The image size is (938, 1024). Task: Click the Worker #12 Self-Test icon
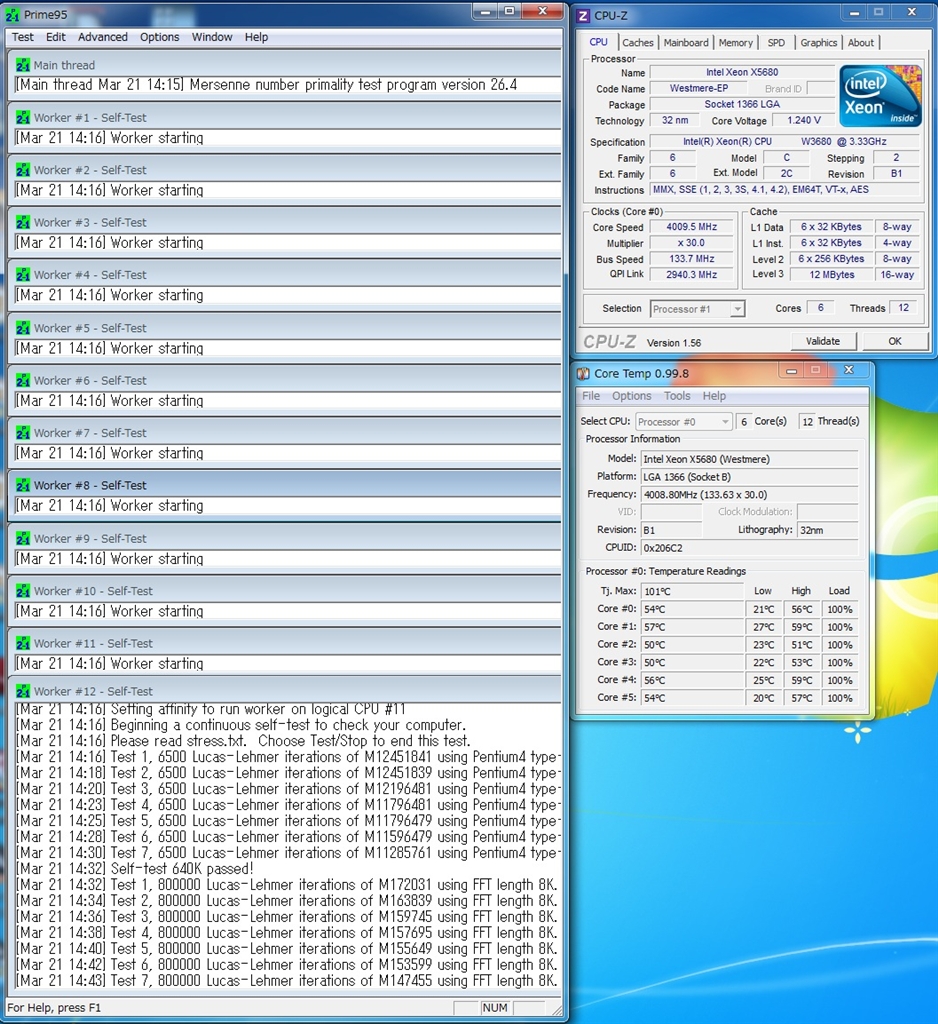pos(23,691)
